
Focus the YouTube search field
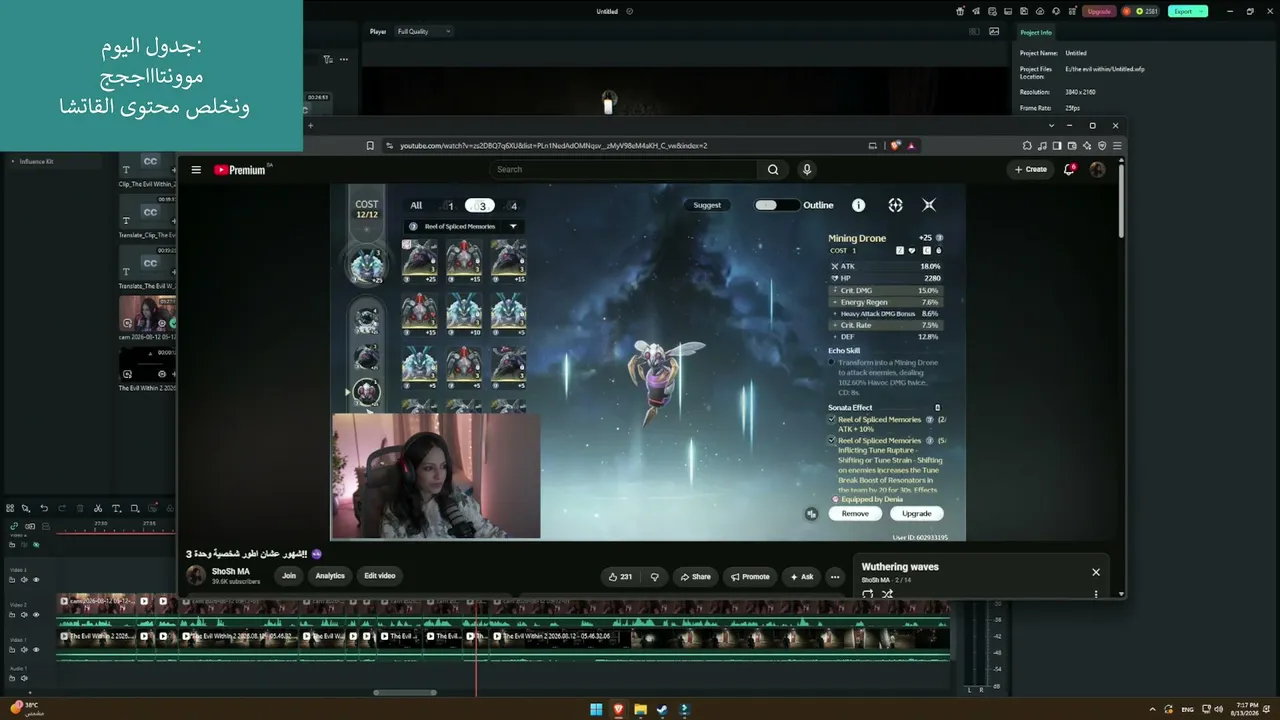pyautogui.click(x=624, y=169)
